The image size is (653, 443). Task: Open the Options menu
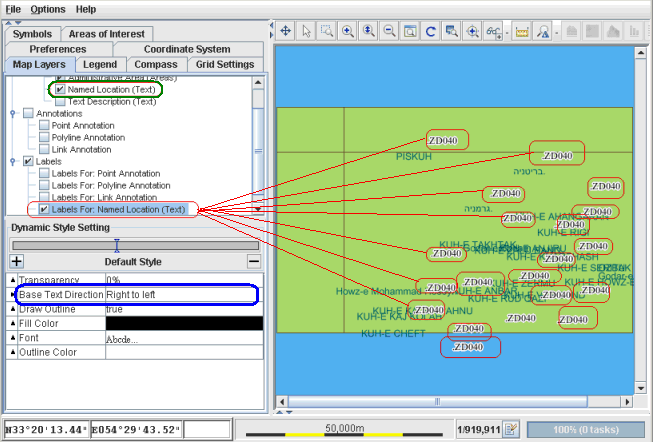pos(47,8)
